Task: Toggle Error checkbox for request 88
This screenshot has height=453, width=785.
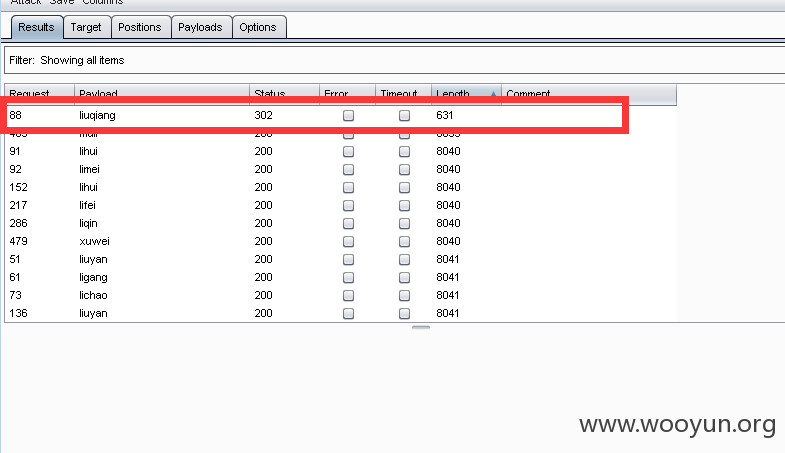Action: [348, 116]
